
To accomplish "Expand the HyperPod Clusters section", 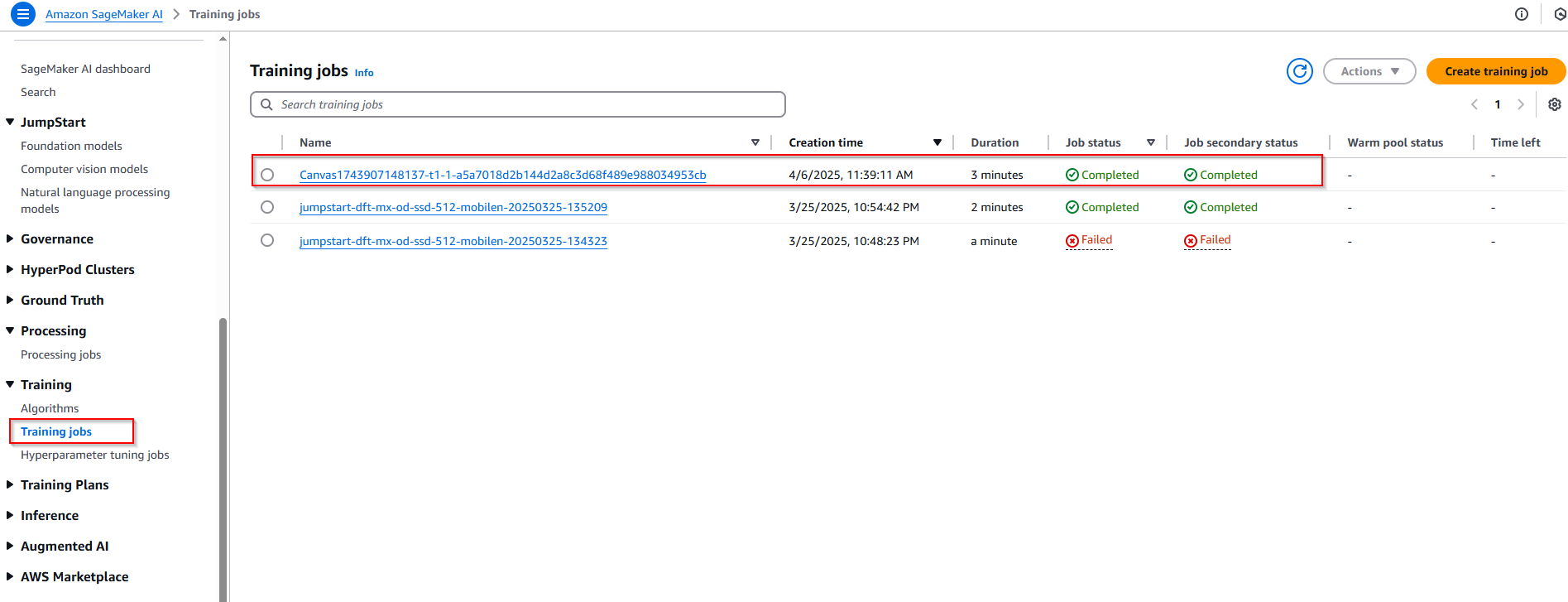I will (10, 269).
